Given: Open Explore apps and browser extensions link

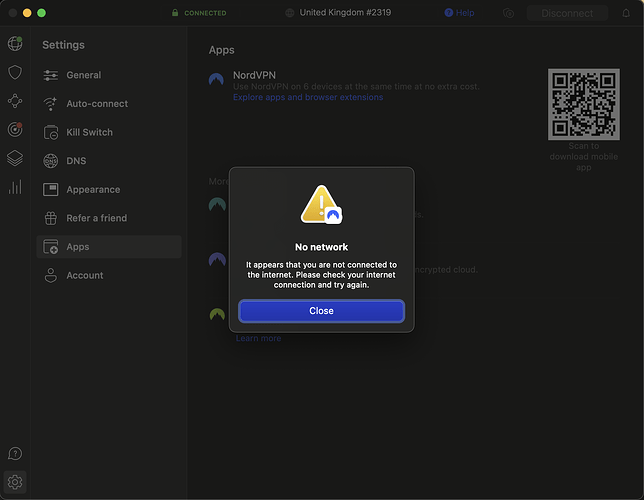Looking at the screenshot, I should click(x=308, y=97).
